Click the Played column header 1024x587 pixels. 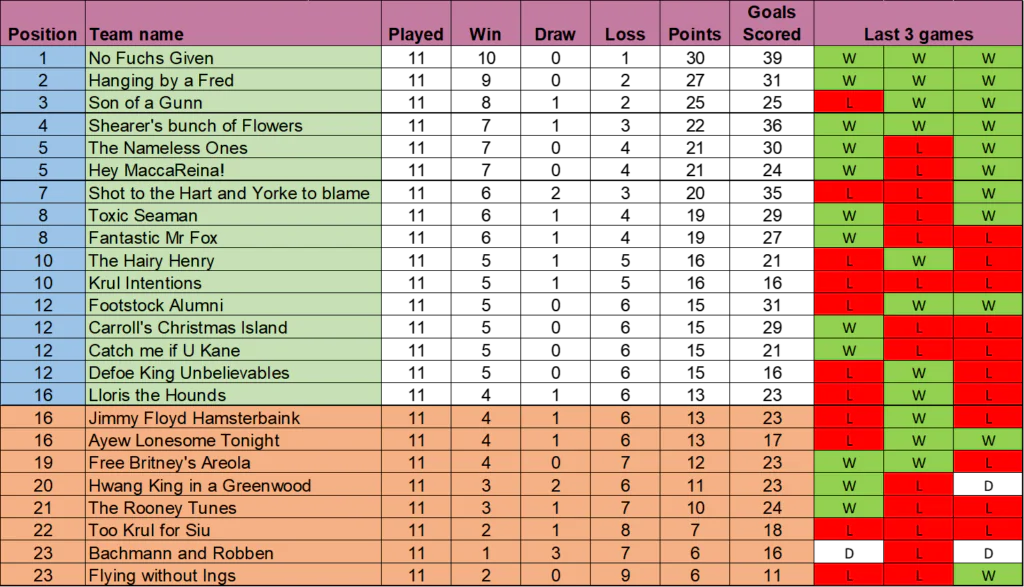pyautogui.click(x=416, y=34)
